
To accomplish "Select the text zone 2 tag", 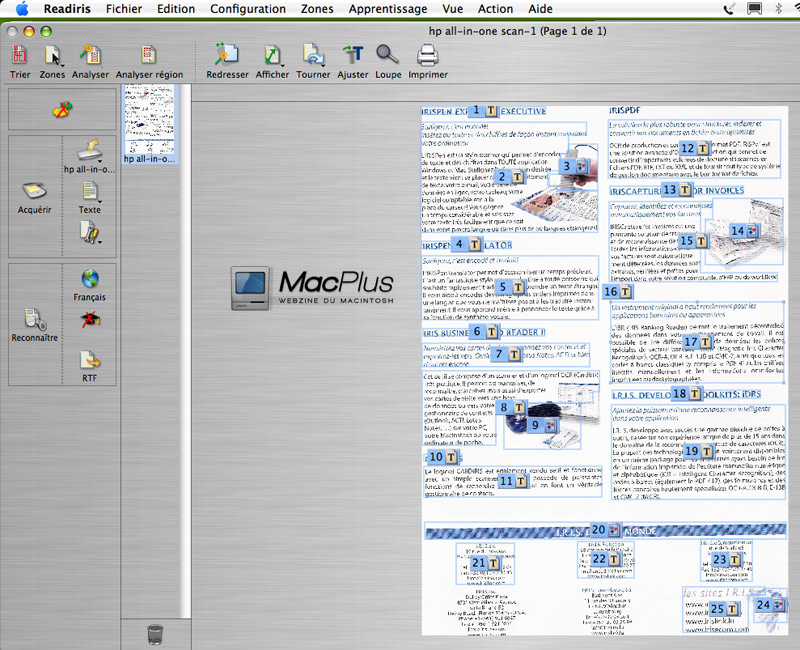I will tap(509, 177).
